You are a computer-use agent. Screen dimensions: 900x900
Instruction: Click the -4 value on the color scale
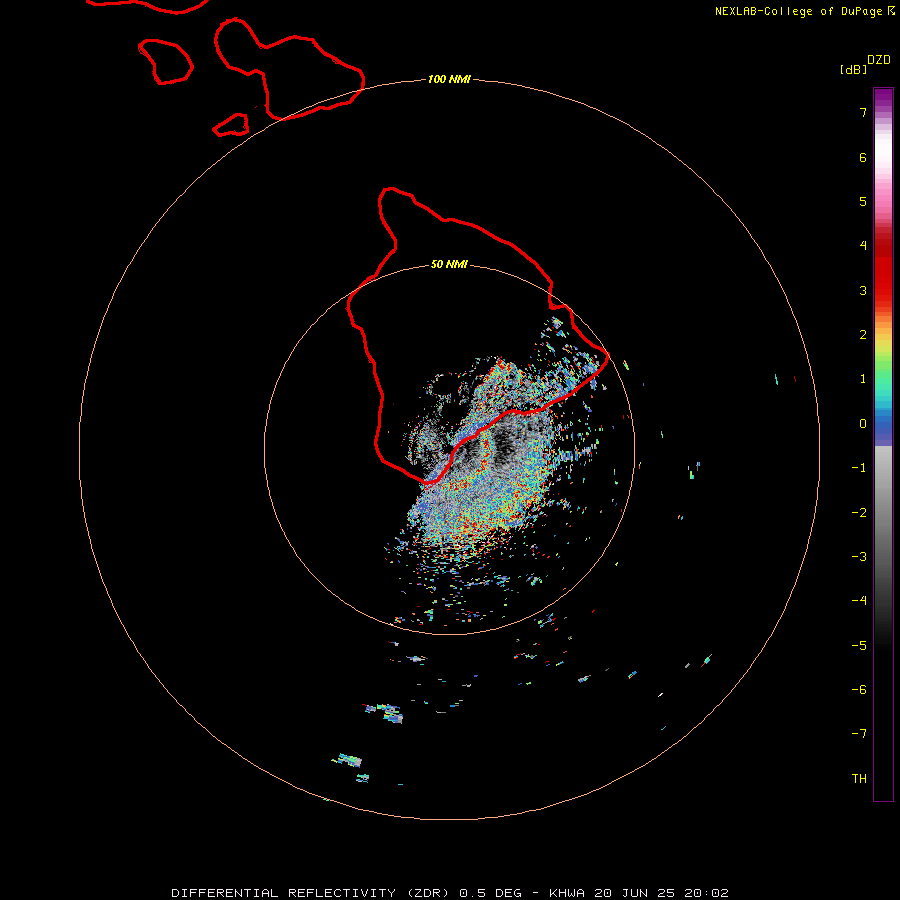pos(859,601)
